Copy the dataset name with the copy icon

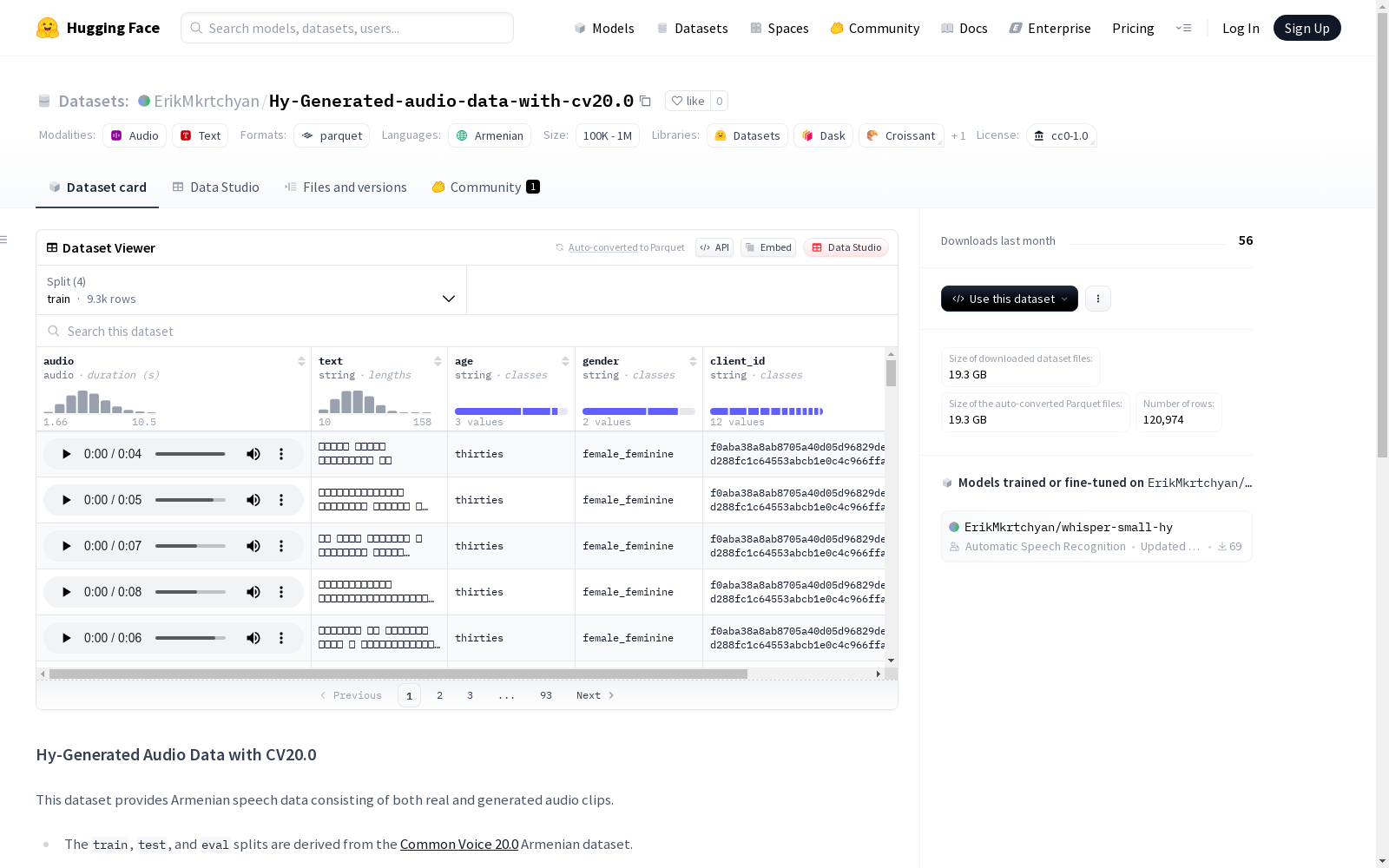tap(645, 101)
